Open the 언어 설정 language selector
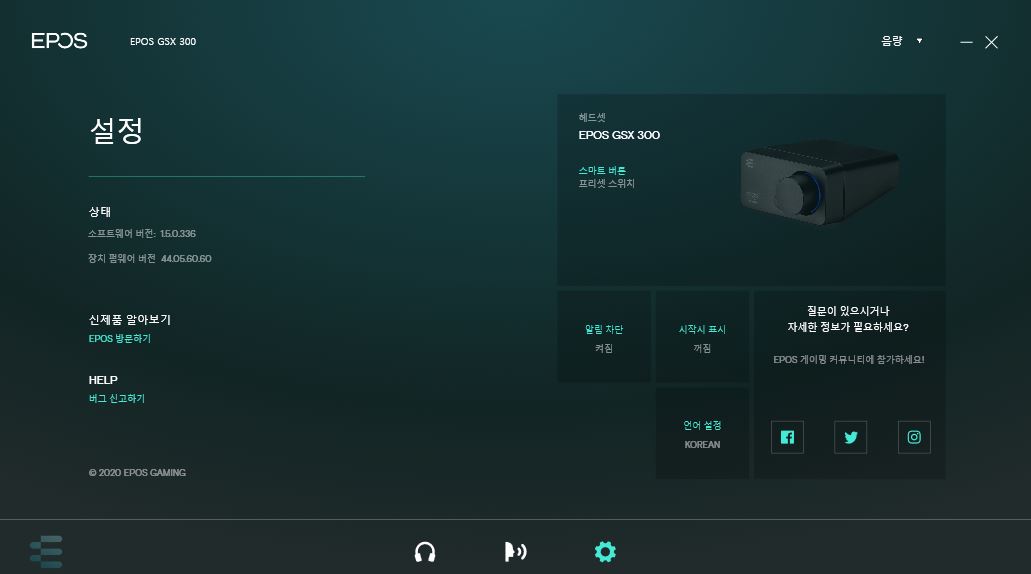This screenshot has height=574, width=1031. coord(702,434)
